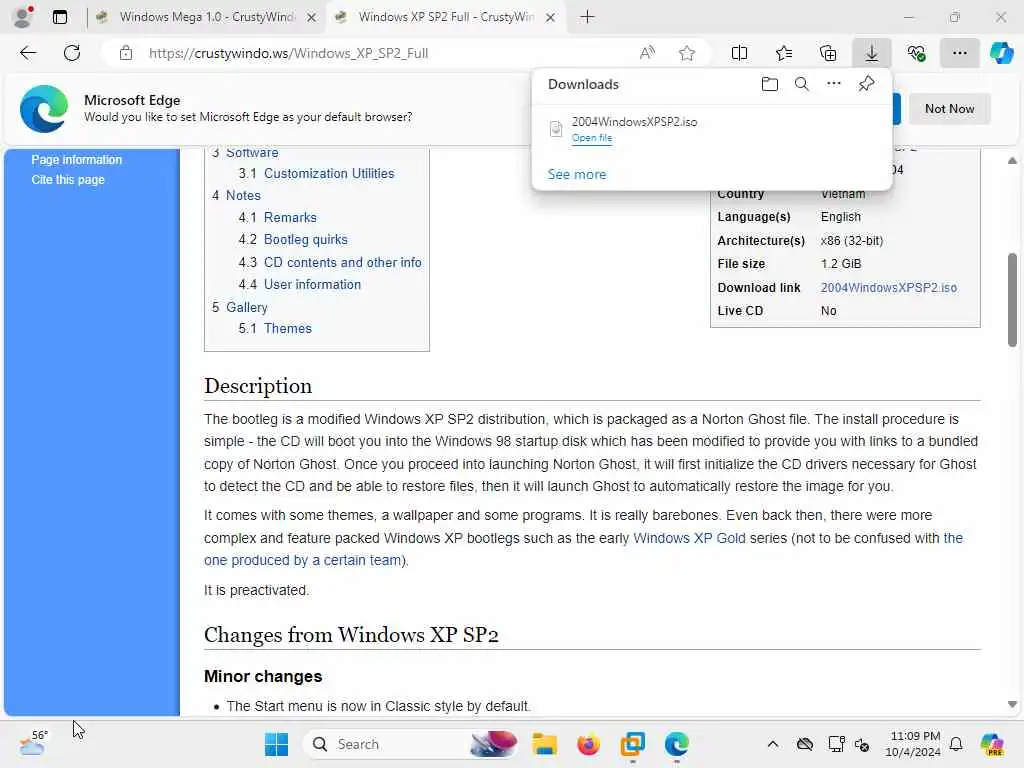Image resolution: width=1024 pixels, height=768 pixels.
Task: Click 'one produced by a certain team' link
Action: [x=302, y=560]
